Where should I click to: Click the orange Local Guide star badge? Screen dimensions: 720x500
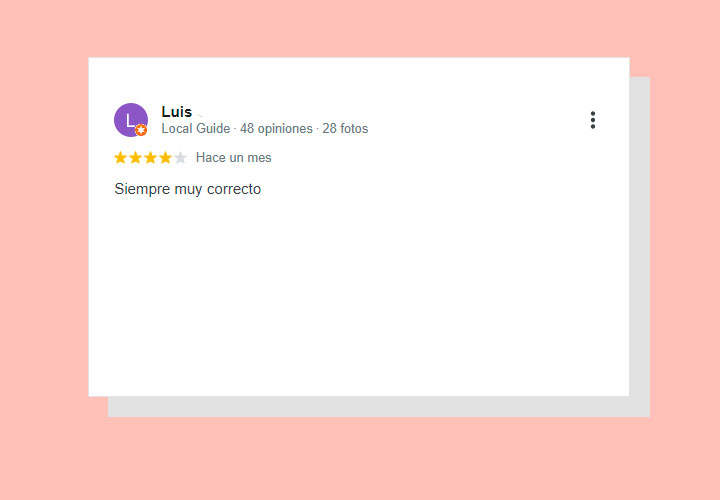141,130
